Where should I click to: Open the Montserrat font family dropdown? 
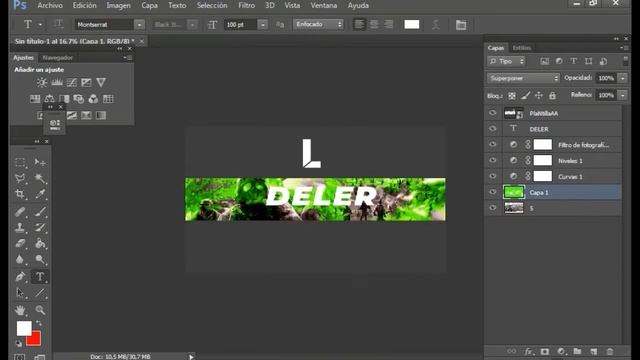pos(140,25)
